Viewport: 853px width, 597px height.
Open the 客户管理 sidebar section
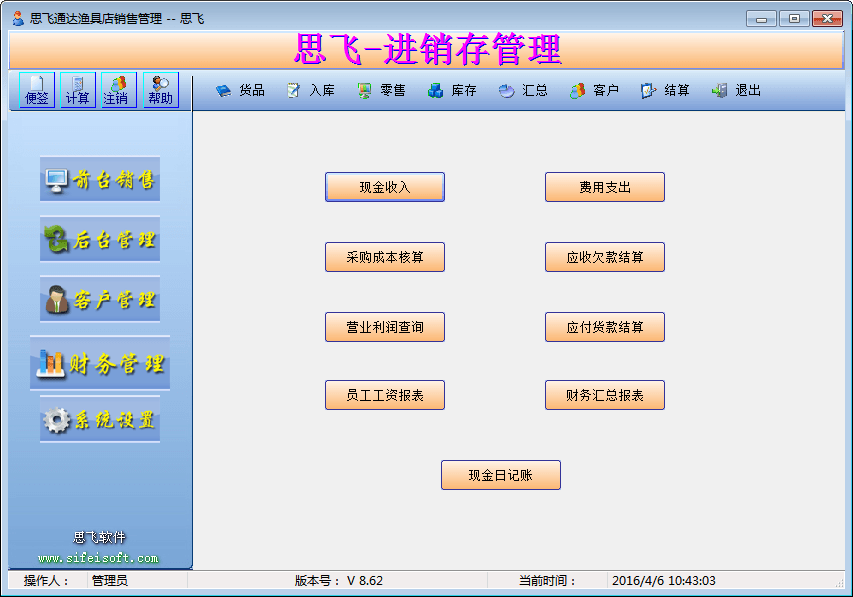(x=100, y=300)
